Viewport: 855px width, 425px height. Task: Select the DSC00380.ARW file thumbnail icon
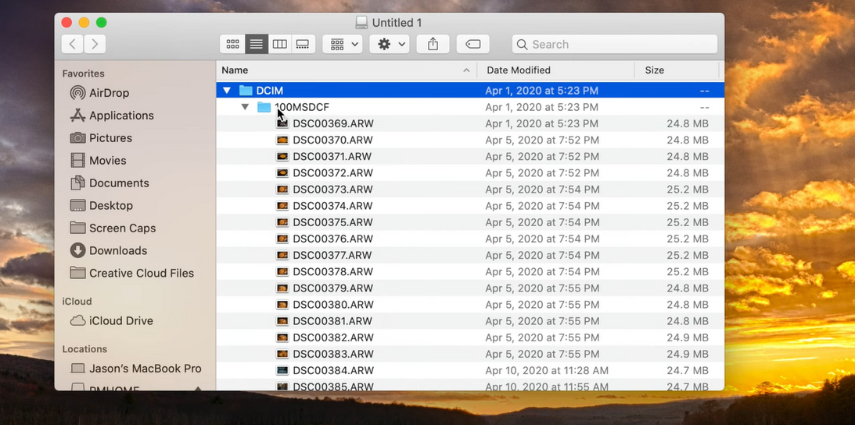[x=282, y=305]
